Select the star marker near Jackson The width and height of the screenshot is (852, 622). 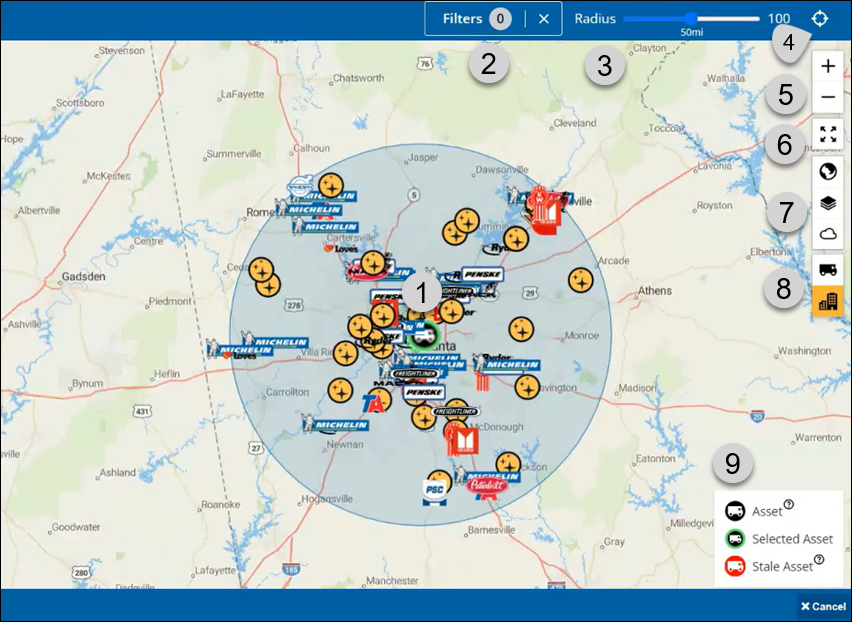tap(508, 463)
